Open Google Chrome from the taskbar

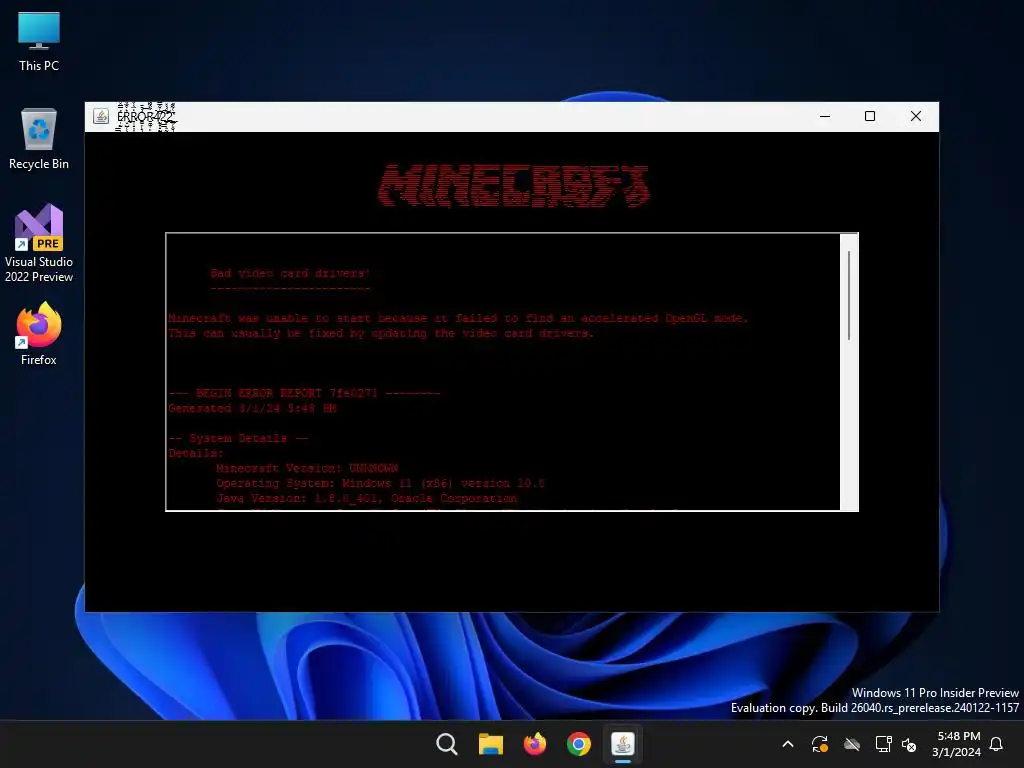(x=579, y=744)
